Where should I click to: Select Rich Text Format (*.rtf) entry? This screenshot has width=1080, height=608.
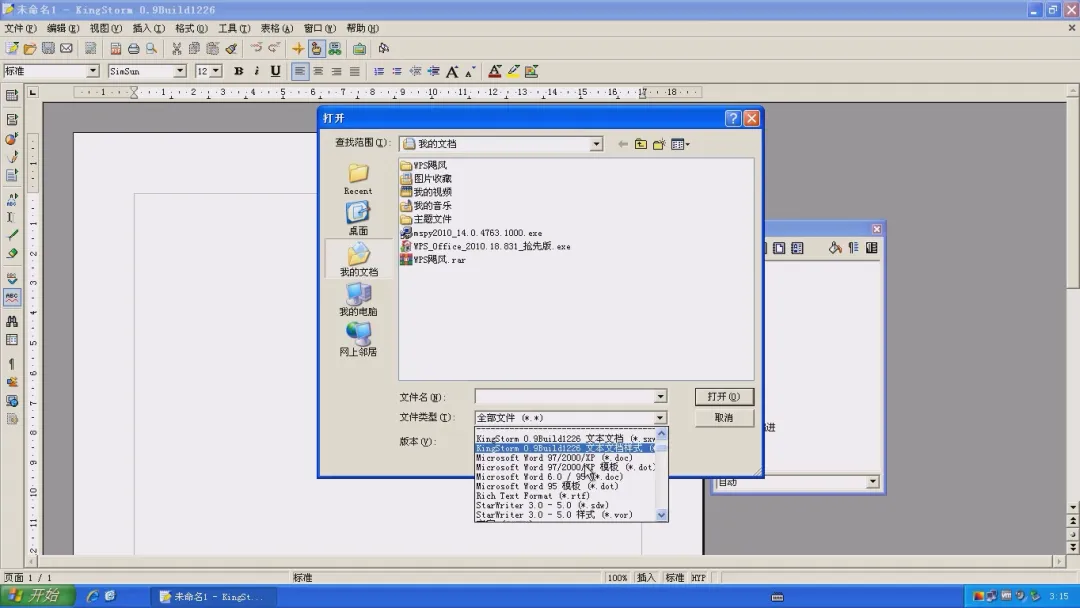click(x=532, y=496)
